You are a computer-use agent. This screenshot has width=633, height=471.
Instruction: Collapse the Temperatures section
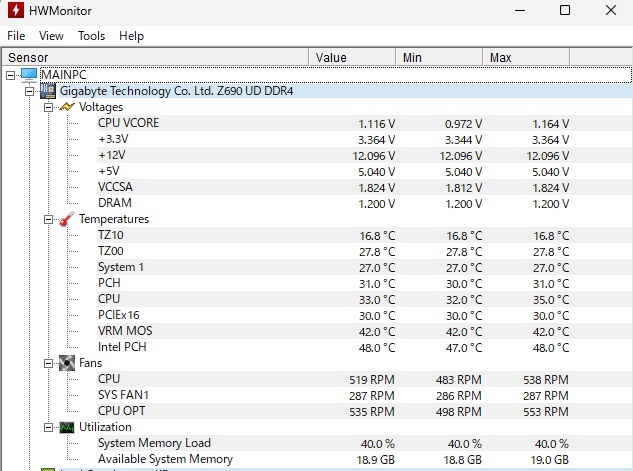point(49,219)
